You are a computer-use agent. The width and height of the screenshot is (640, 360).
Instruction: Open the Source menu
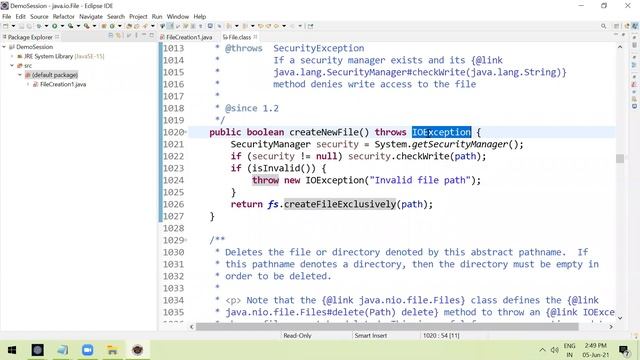(39, 17)
